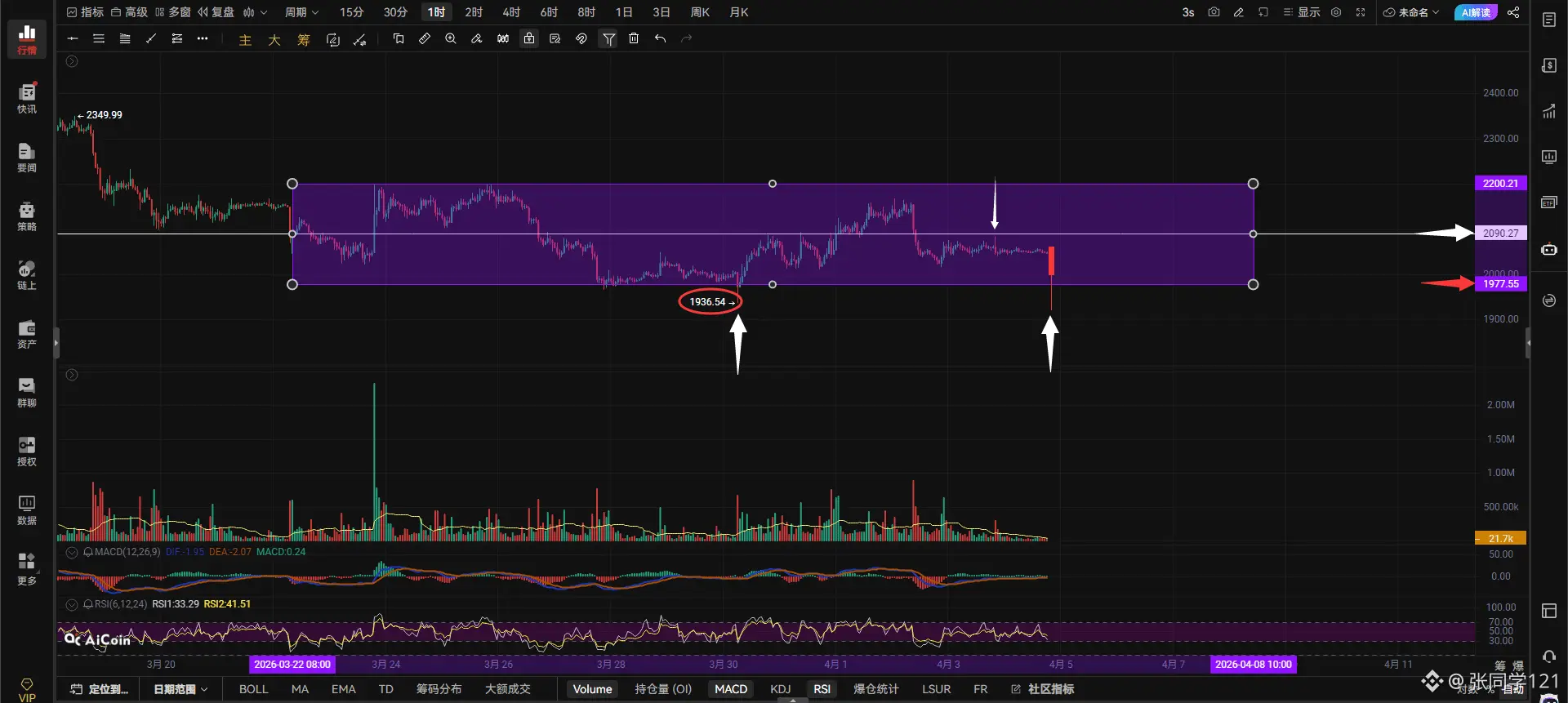The image size is (1568, 703).
Task: Click the 高级 advanced button
Action: pos(129,12)
